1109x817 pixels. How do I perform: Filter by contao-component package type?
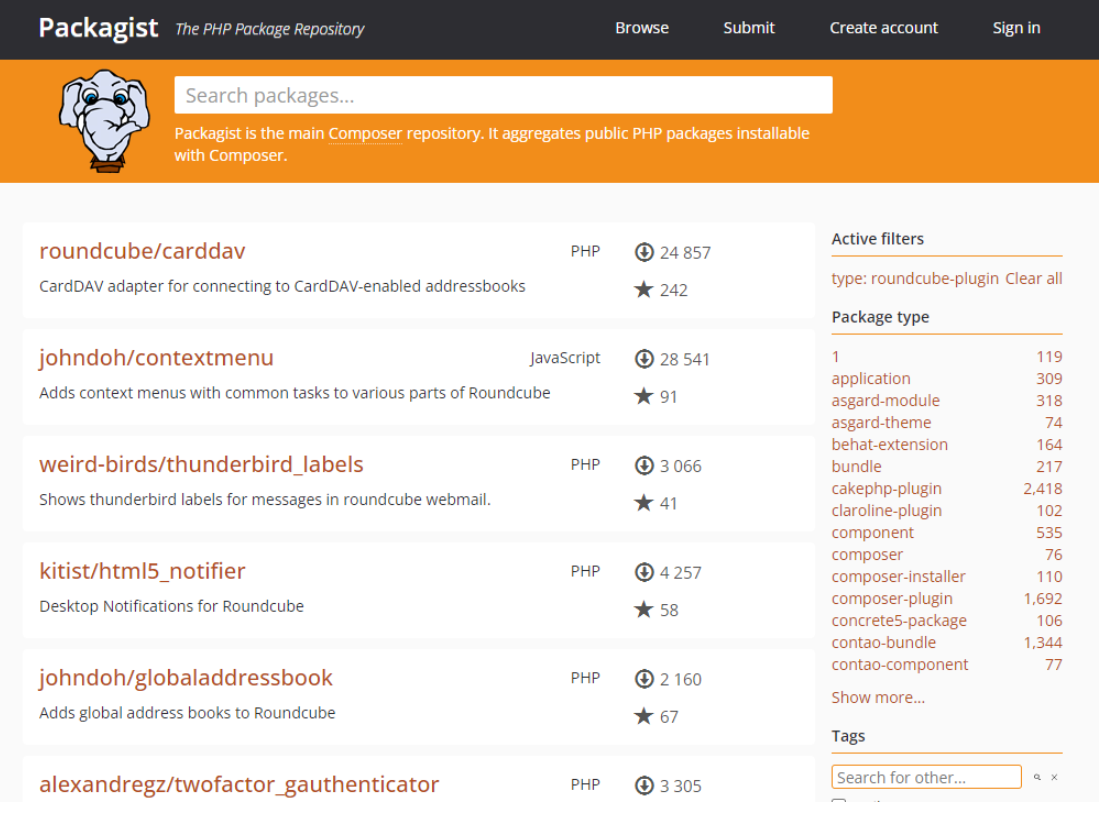900,664
